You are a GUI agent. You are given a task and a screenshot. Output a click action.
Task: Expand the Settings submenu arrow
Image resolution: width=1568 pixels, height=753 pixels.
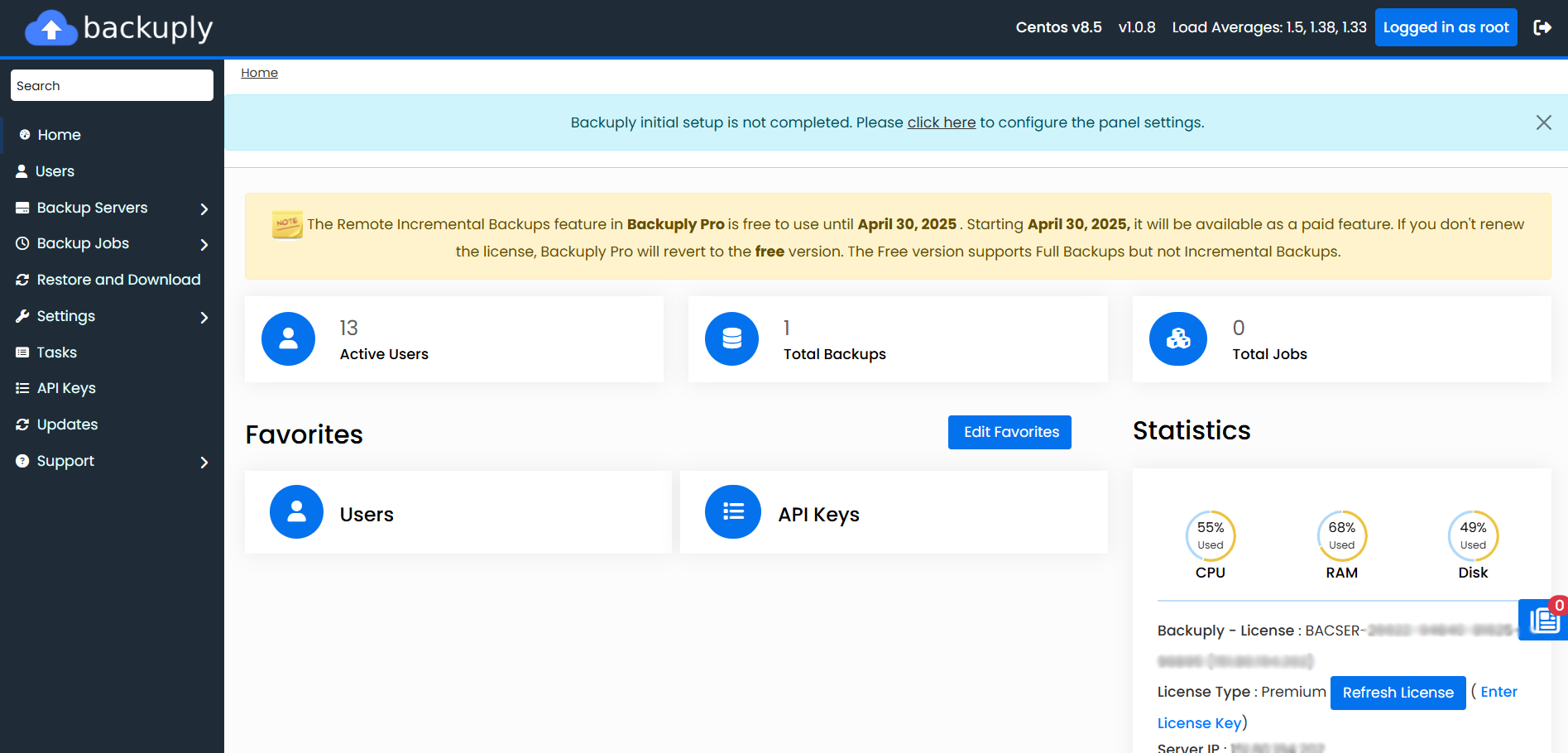coord(204,317)
